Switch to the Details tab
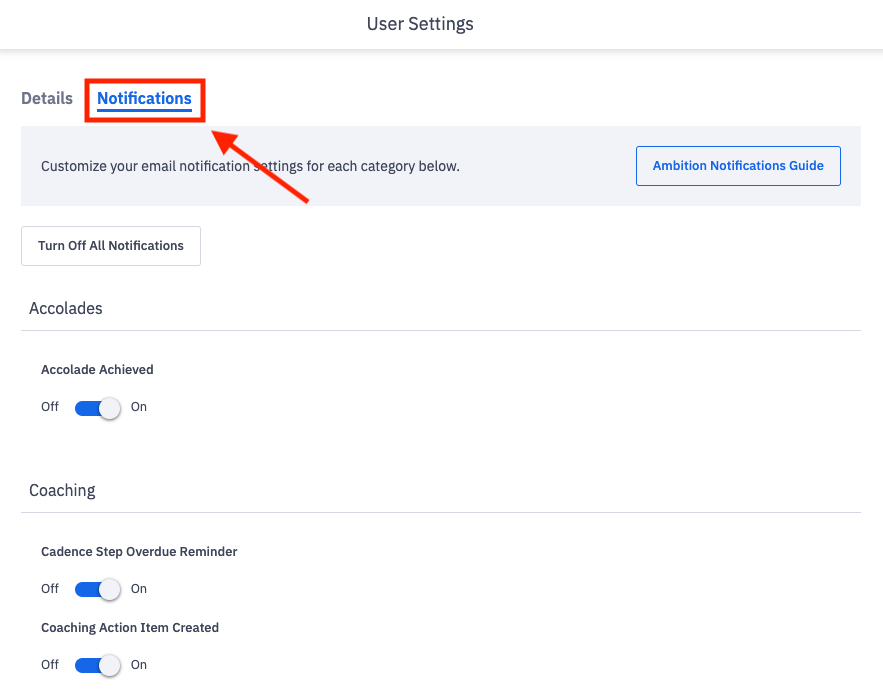Image resolution: width=883 pixels, height=693 pixels. pos(47,98)
